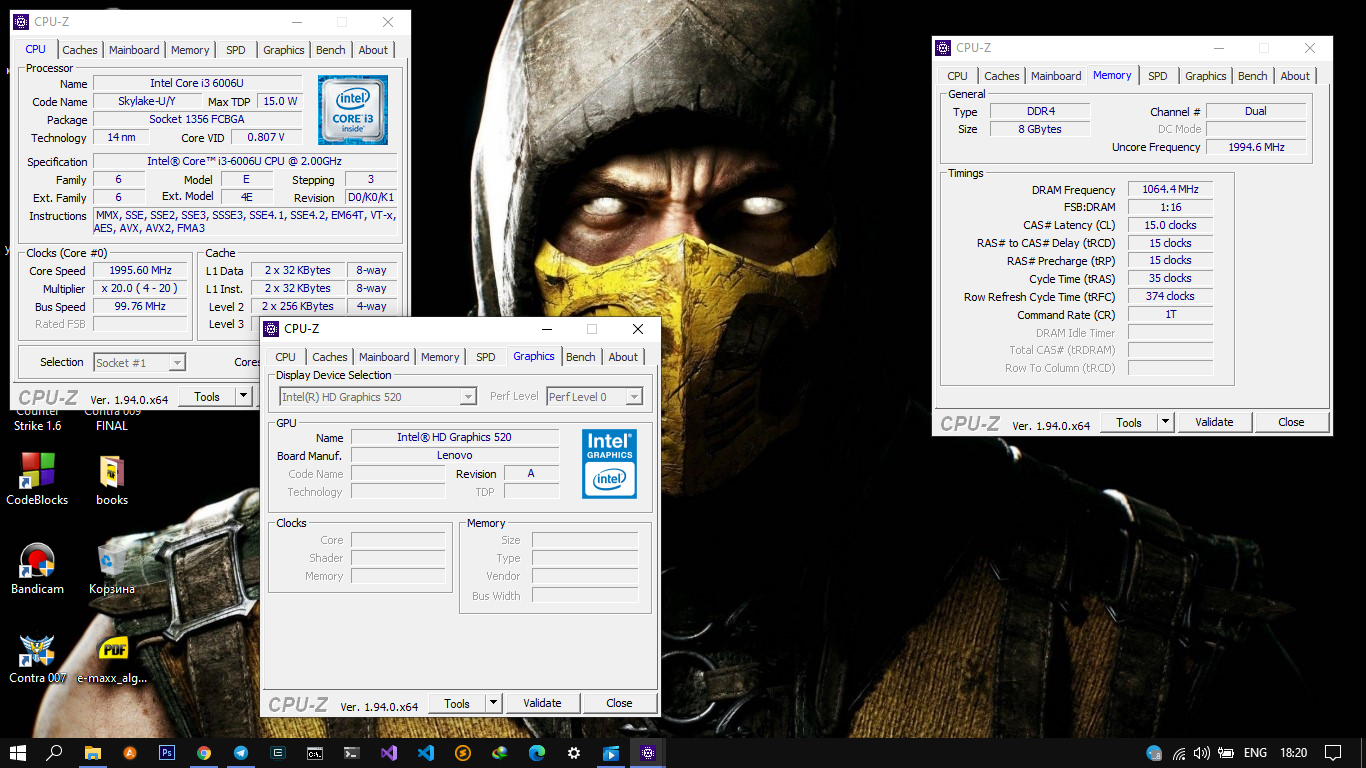Click the Intel Core i3 inside logo

353,110
